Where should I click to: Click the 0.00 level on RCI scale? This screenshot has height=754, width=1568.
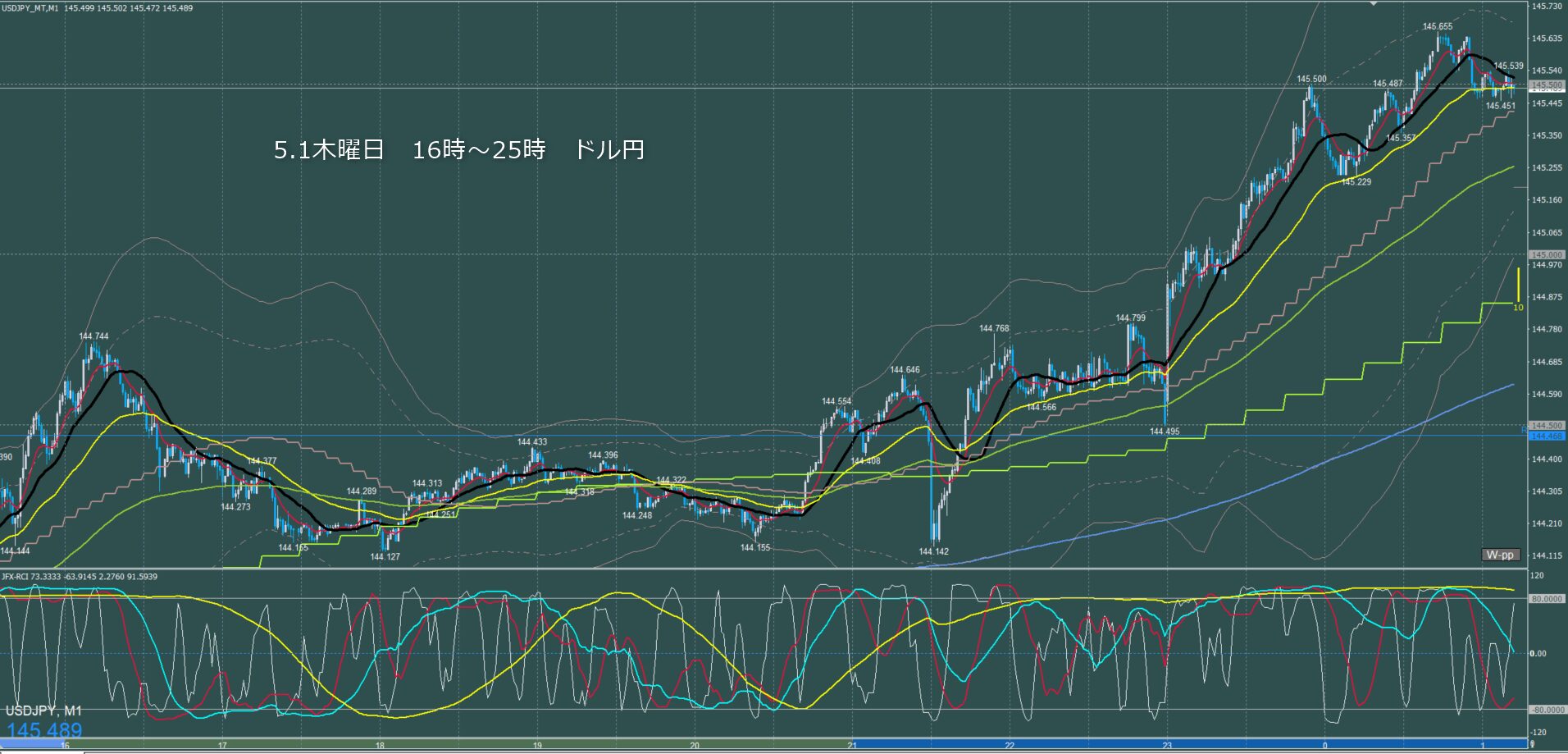point(1538,654)
